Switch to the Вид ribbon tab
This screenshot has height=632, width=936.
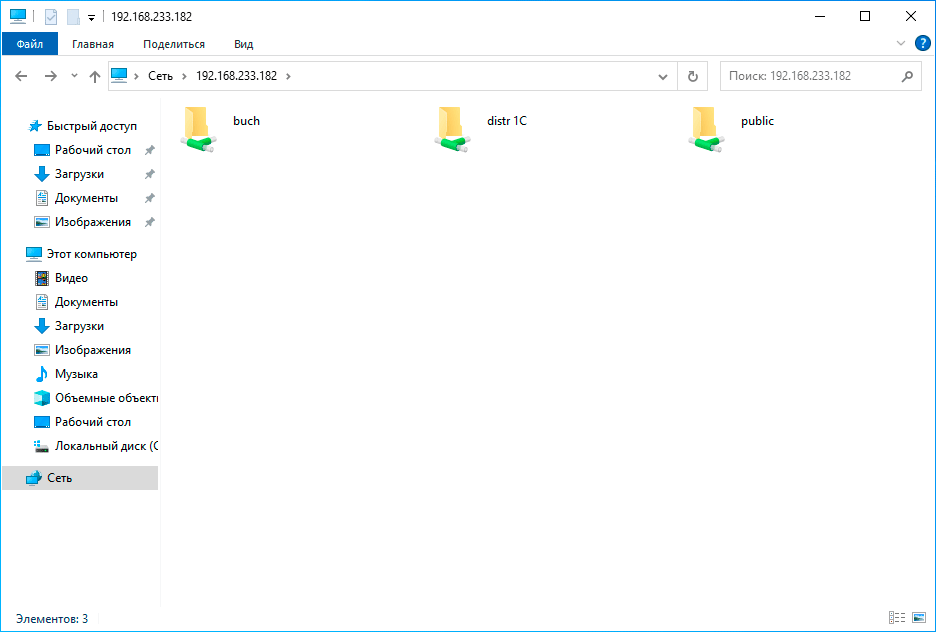(x=244, y=44)
